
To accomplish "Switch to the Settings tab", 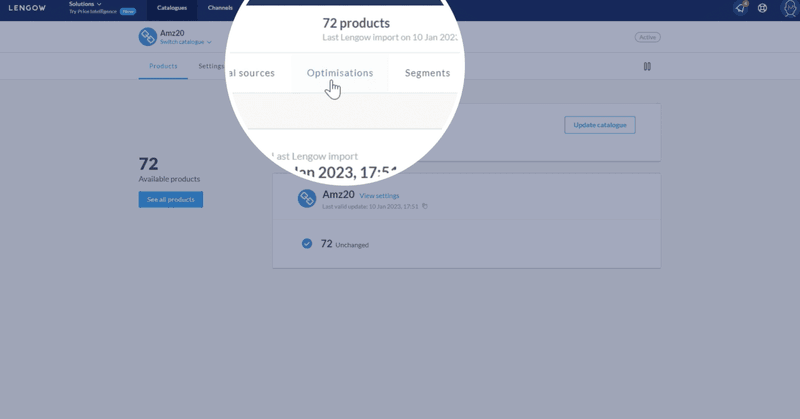I will (x=211, y=66).
